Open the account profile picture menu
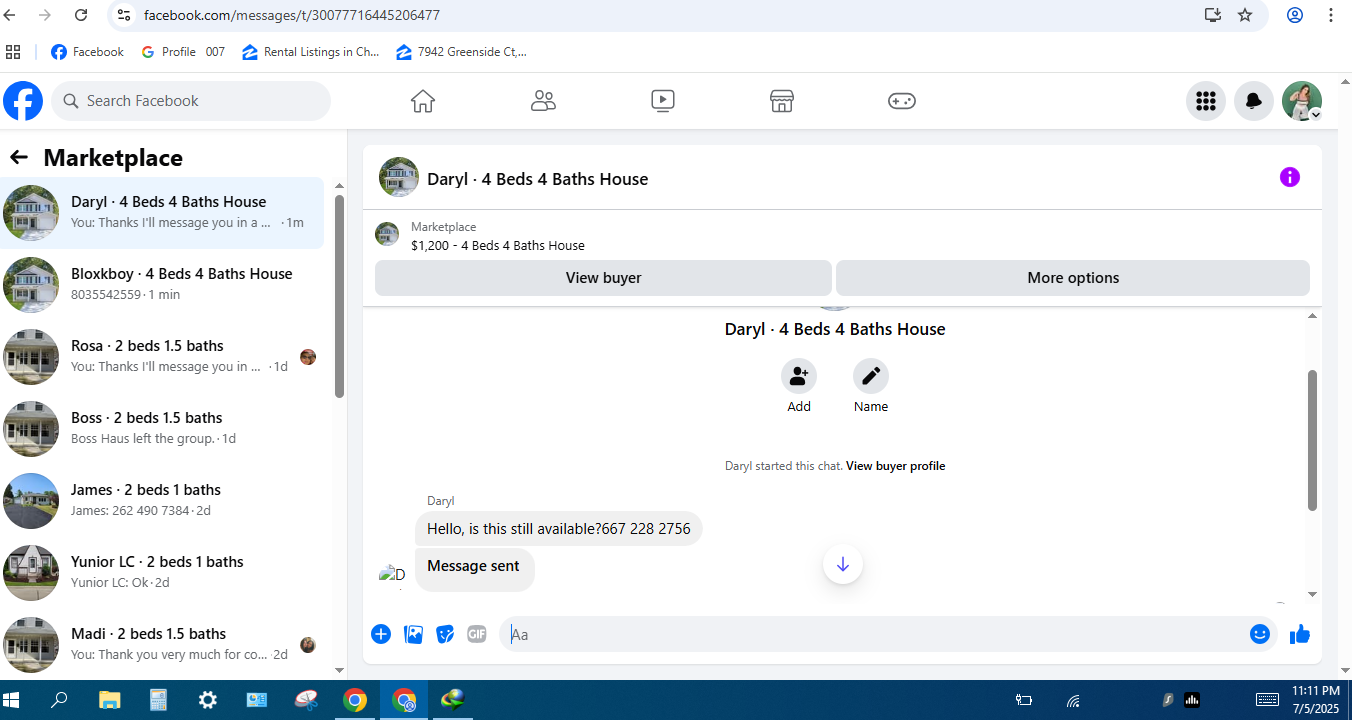 (x=1302, y=101)
